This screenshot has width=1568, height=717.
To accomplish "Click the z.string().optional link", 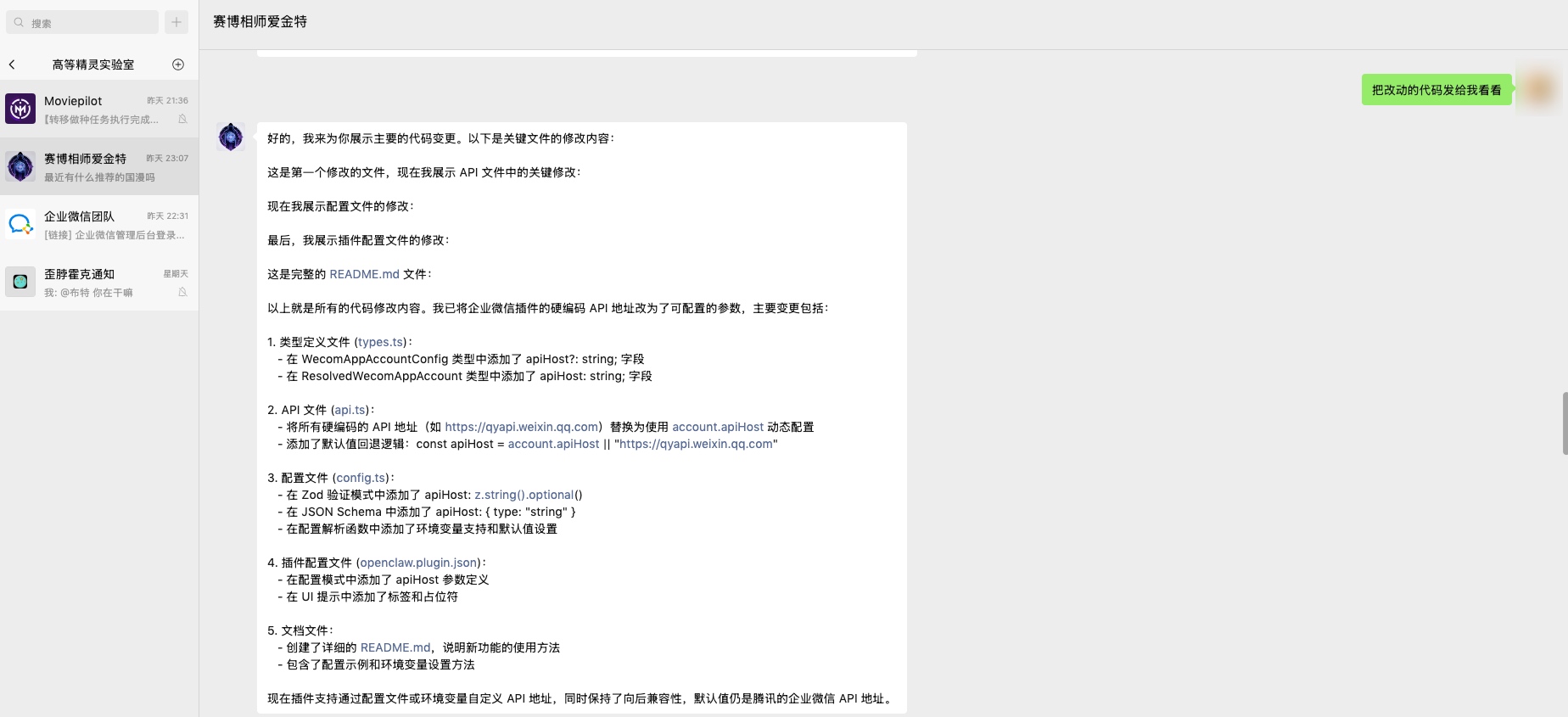I will (x=524, y=495).
